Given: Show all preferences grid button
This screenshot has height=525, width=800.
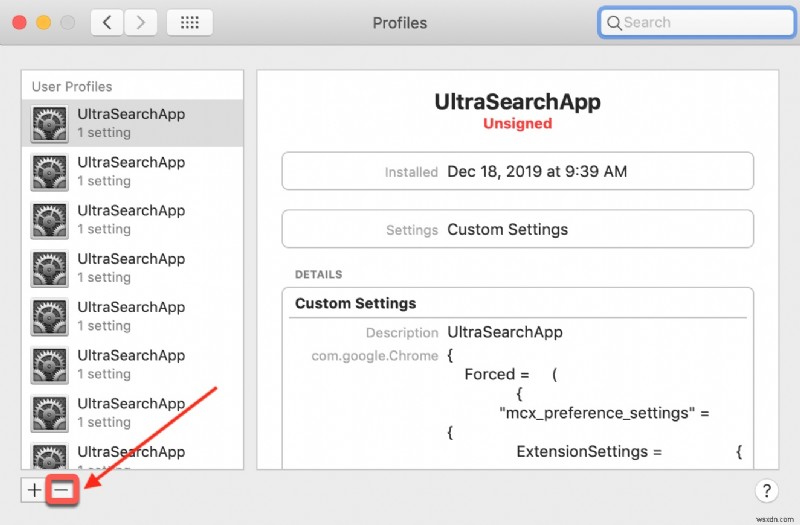Looking at the screenshot, I should point(189,22).
